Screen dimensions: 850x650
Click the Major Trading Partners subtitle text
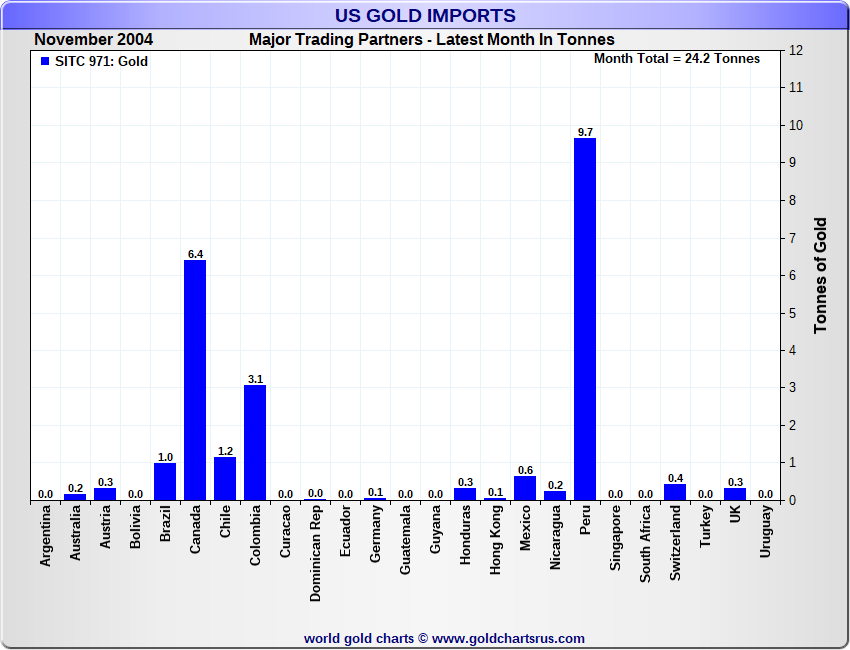point(432,40)
